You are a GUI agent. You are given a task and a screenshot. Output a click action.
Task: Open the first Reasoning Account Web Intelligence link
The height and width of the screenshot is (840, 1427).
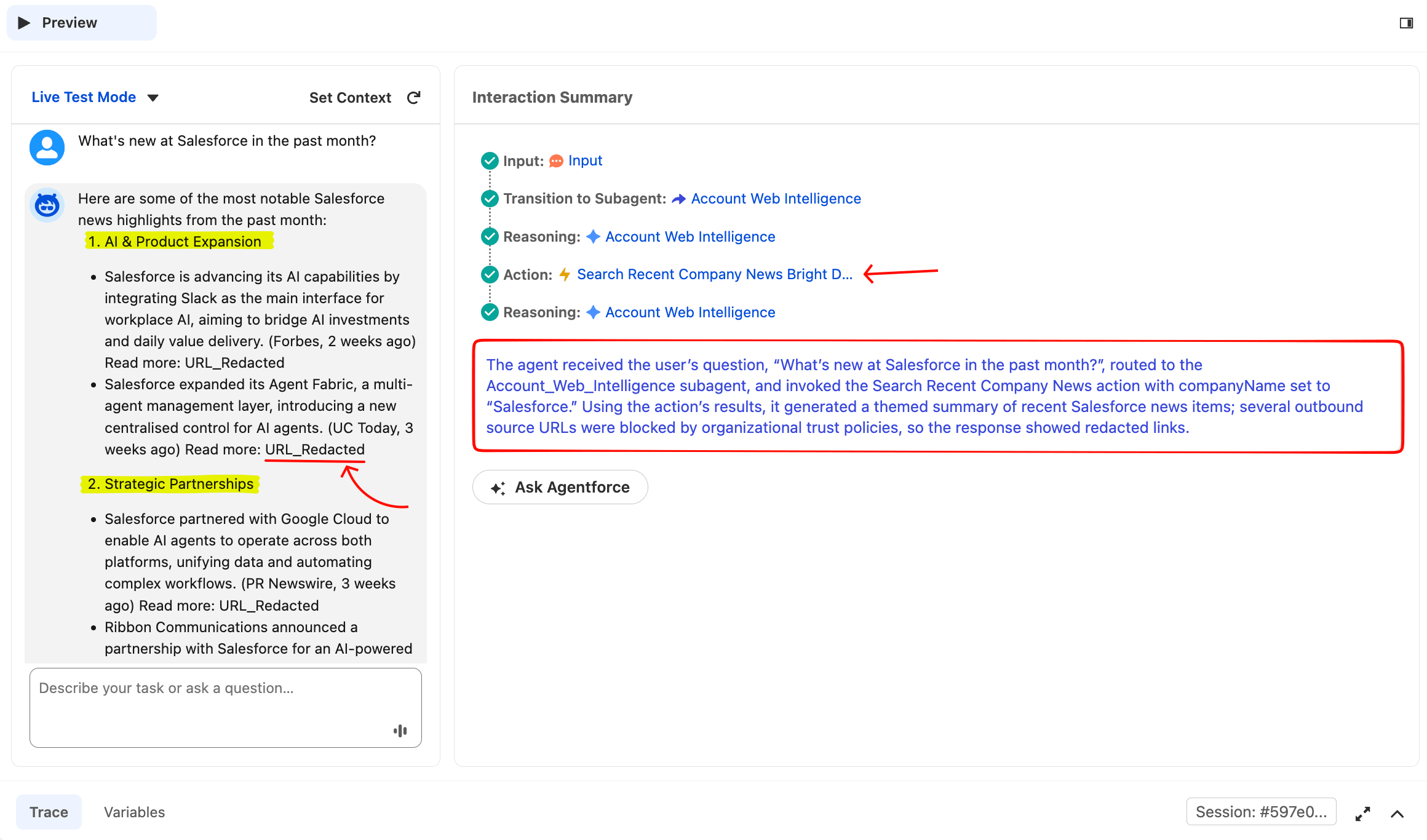coord(690,237)
